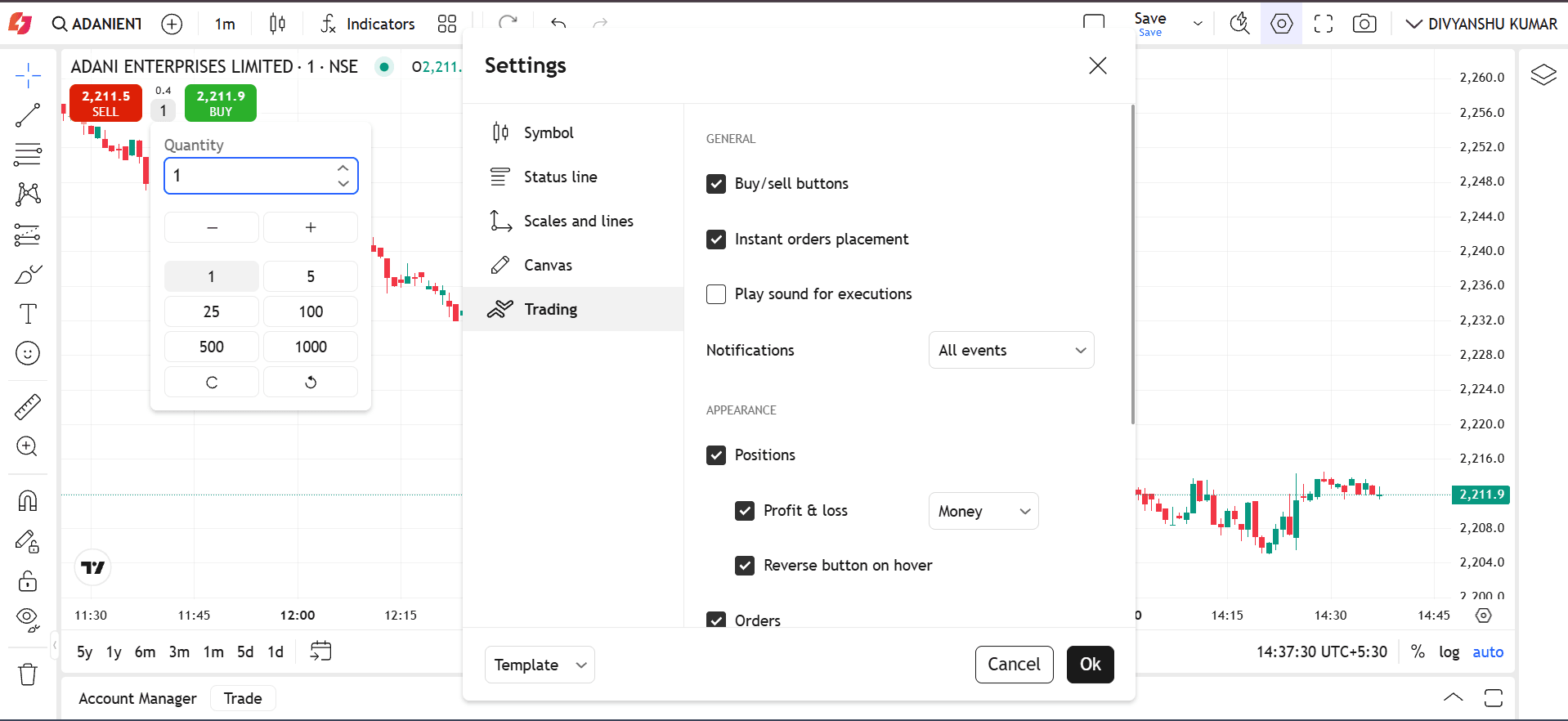Image resolution: width=1568 pixels, height=721 pixels.
Task: Expand the Profit & loss Money dropdown
Action: [x=983, y=511]
